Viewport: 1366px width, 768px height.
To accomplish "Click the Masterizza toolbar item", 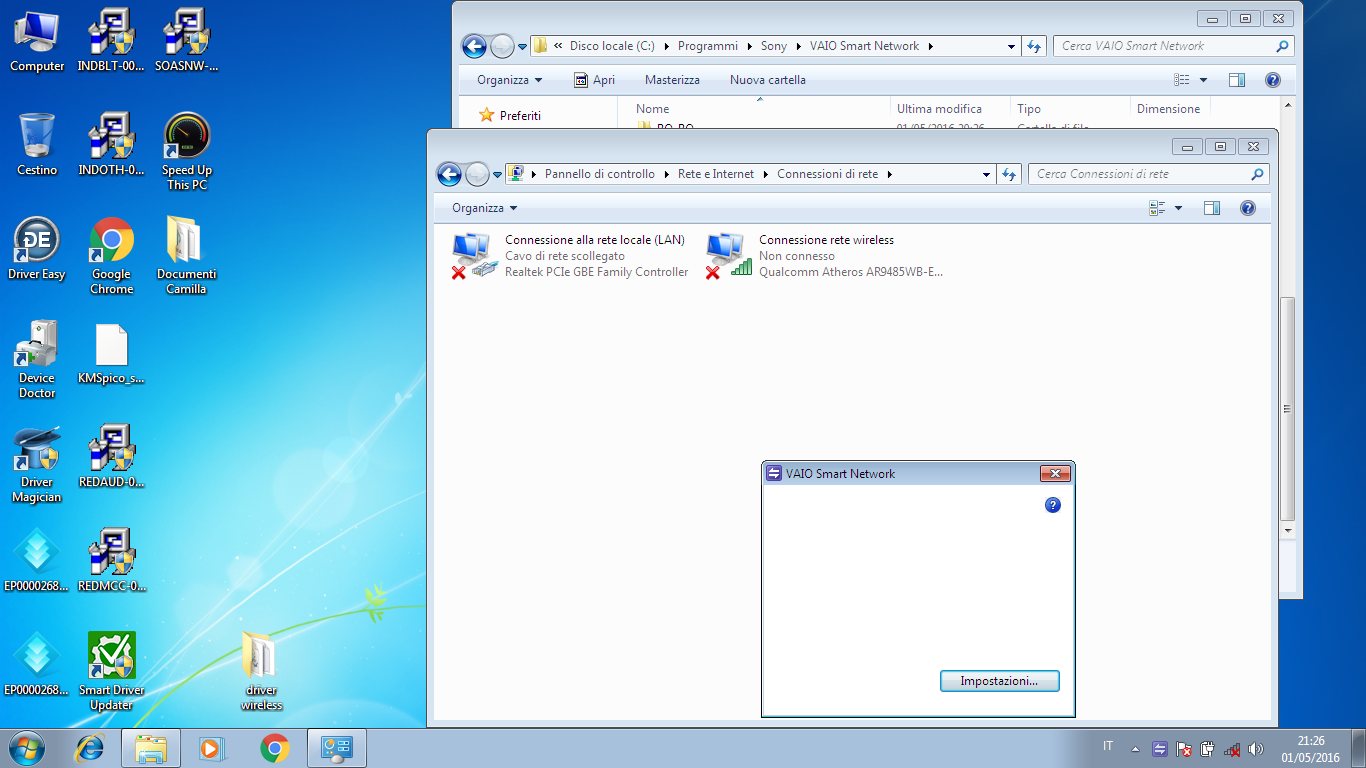I will (672, 80).
